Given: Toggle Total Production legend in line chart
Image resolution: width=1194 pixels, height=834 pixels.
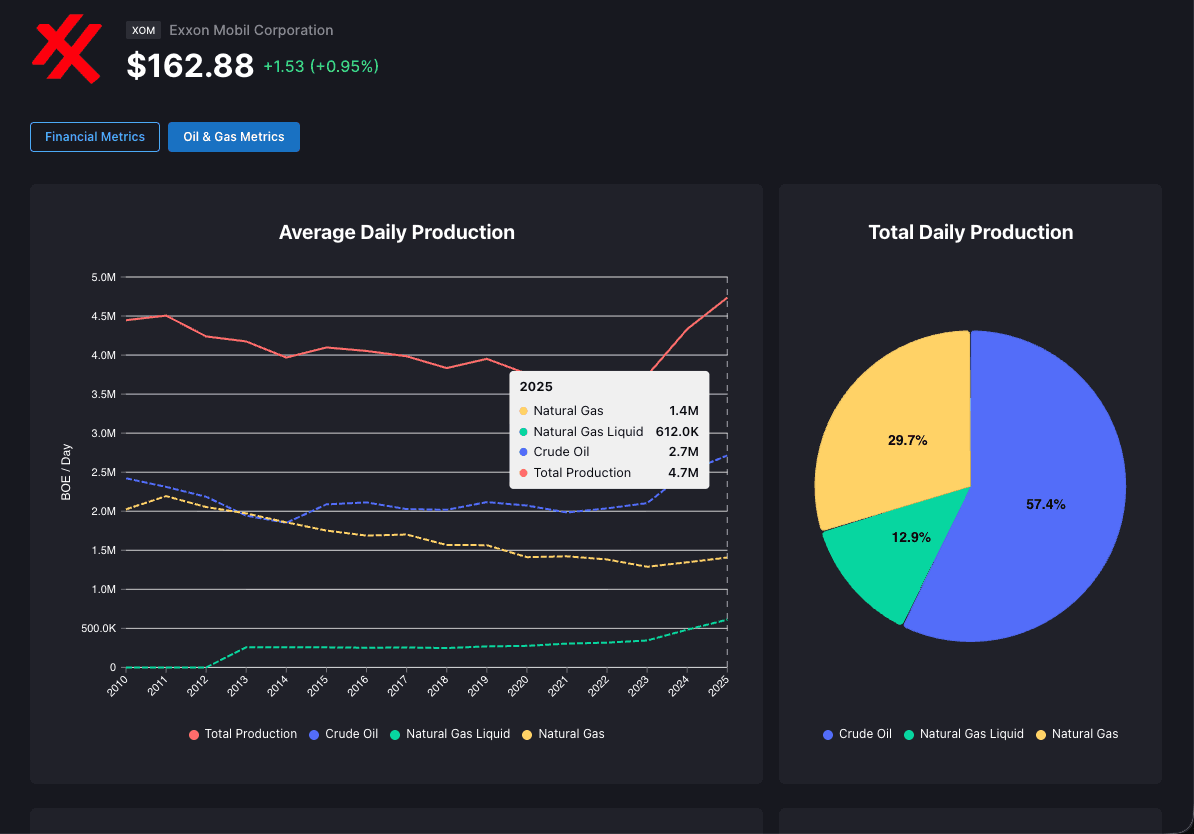Looking at the screenshot, I should pyautogui.click(x=243, y=734).
